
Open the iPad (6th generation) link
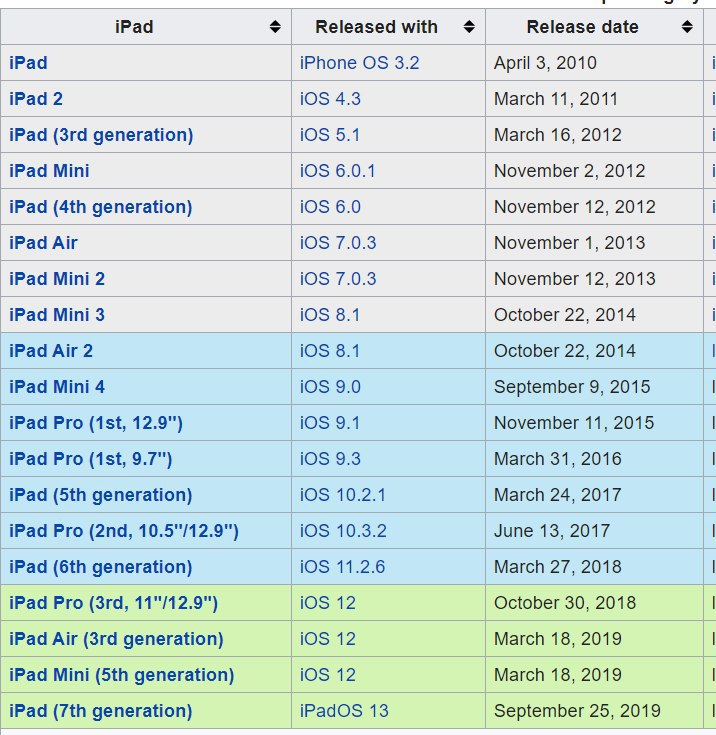click(100, 567)
